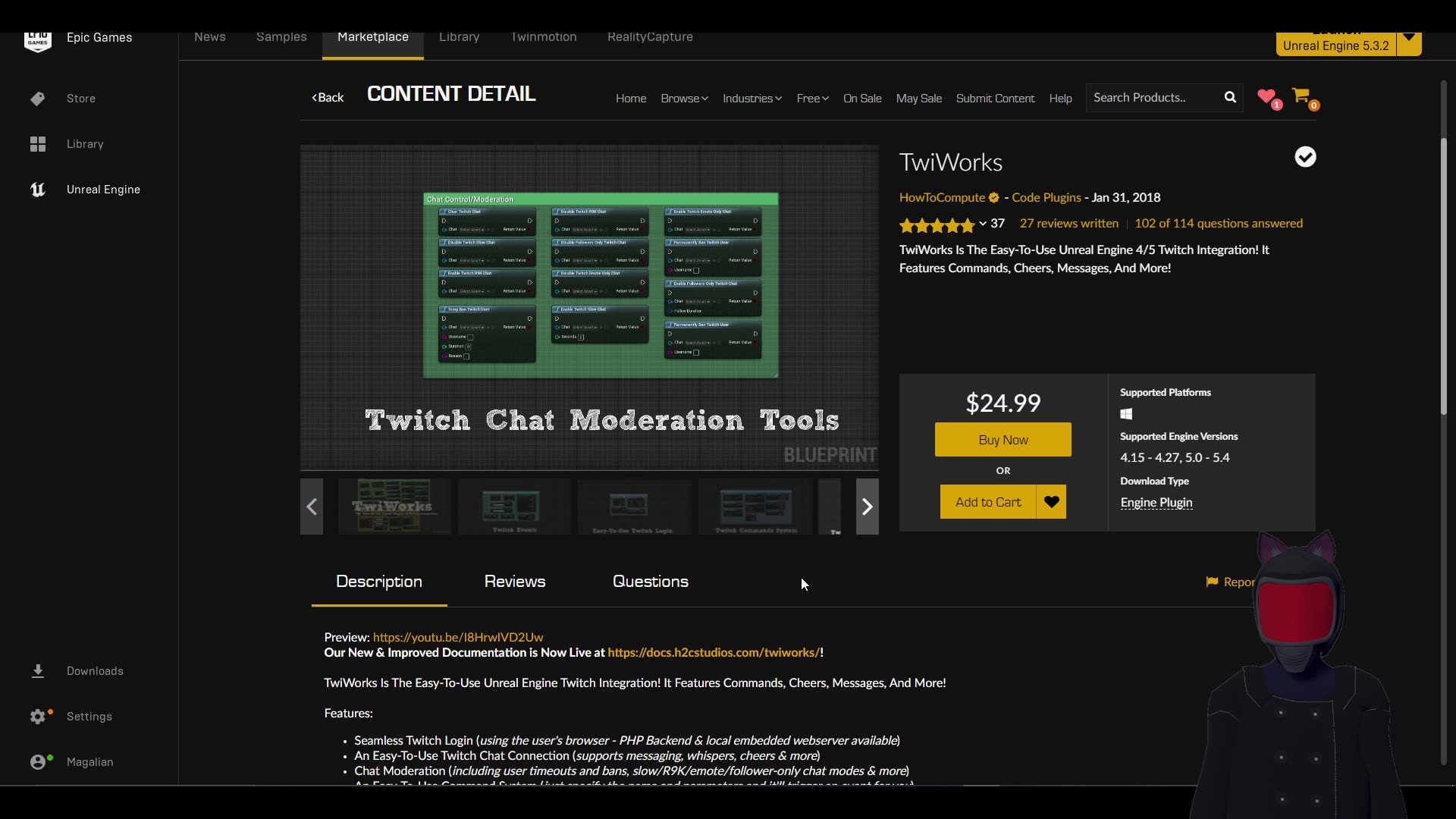Switch to the Questions tab
Viewport: 1456px width, 819px height.
651,582
